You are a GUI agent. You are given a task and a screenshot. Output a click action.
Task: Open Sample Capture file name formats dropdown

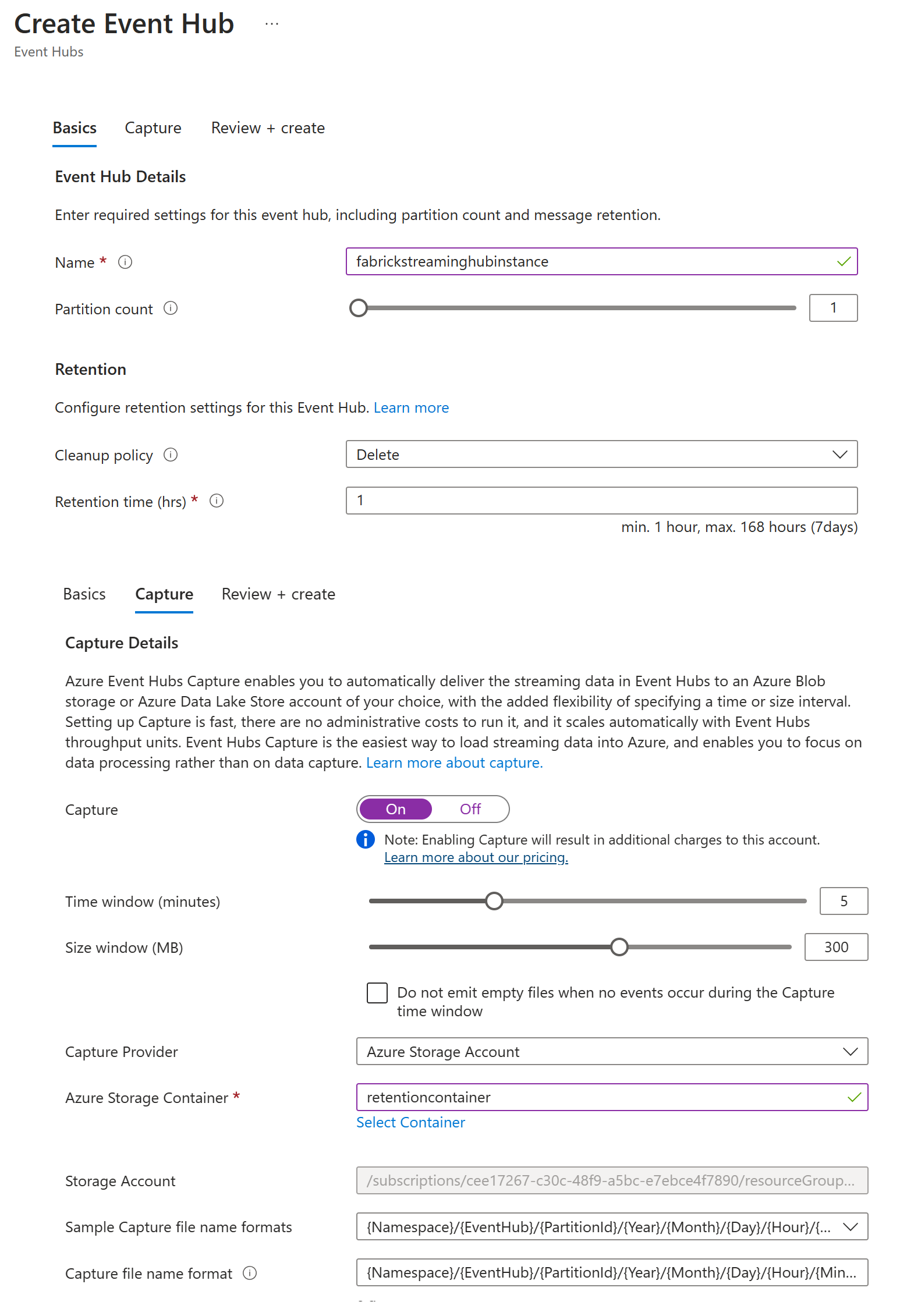point(612,1227)
